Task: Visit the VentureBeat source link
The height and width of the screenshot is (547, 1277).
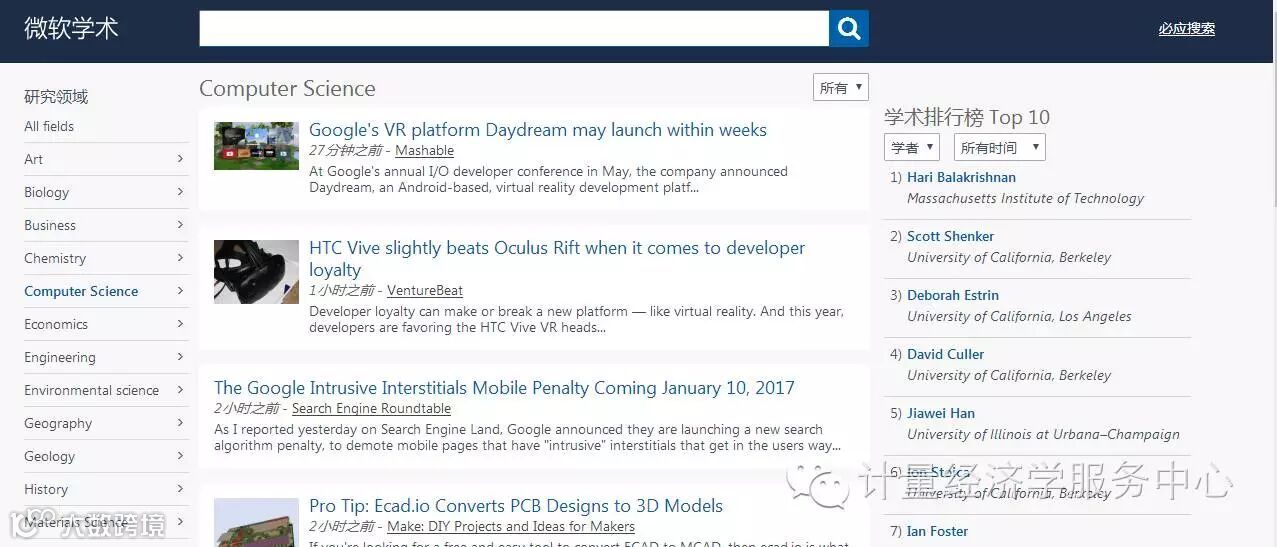Action: point(425,291)
